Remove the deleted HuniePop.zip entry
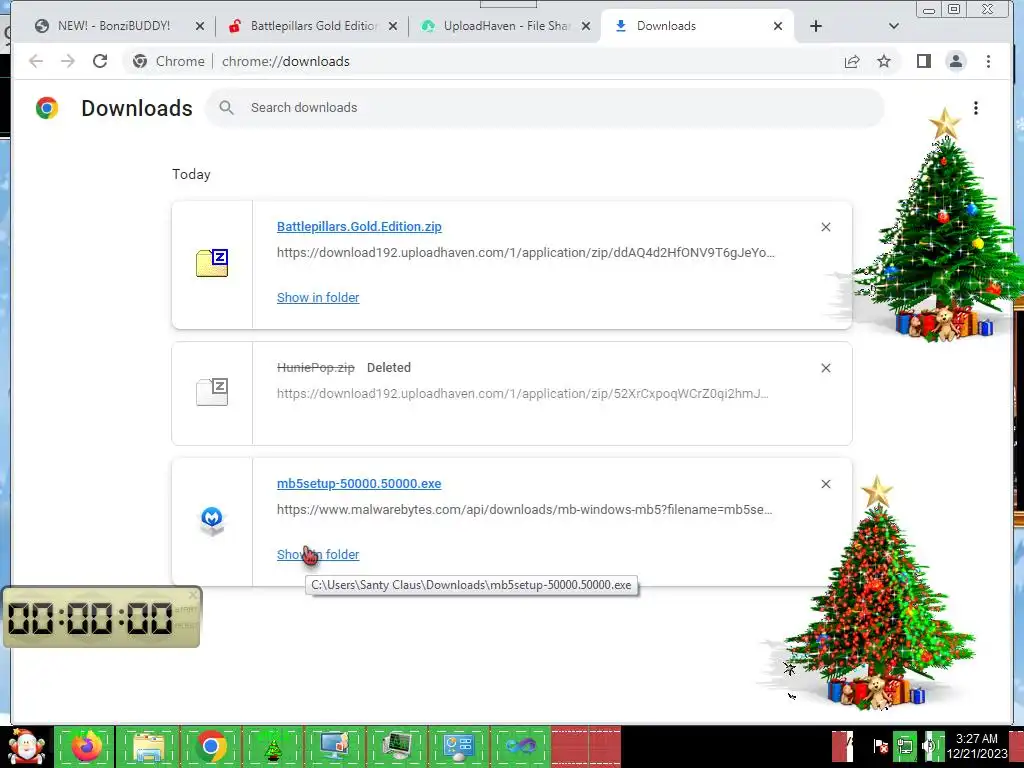This screenshot has height=768, width=1024. [825, 368]
